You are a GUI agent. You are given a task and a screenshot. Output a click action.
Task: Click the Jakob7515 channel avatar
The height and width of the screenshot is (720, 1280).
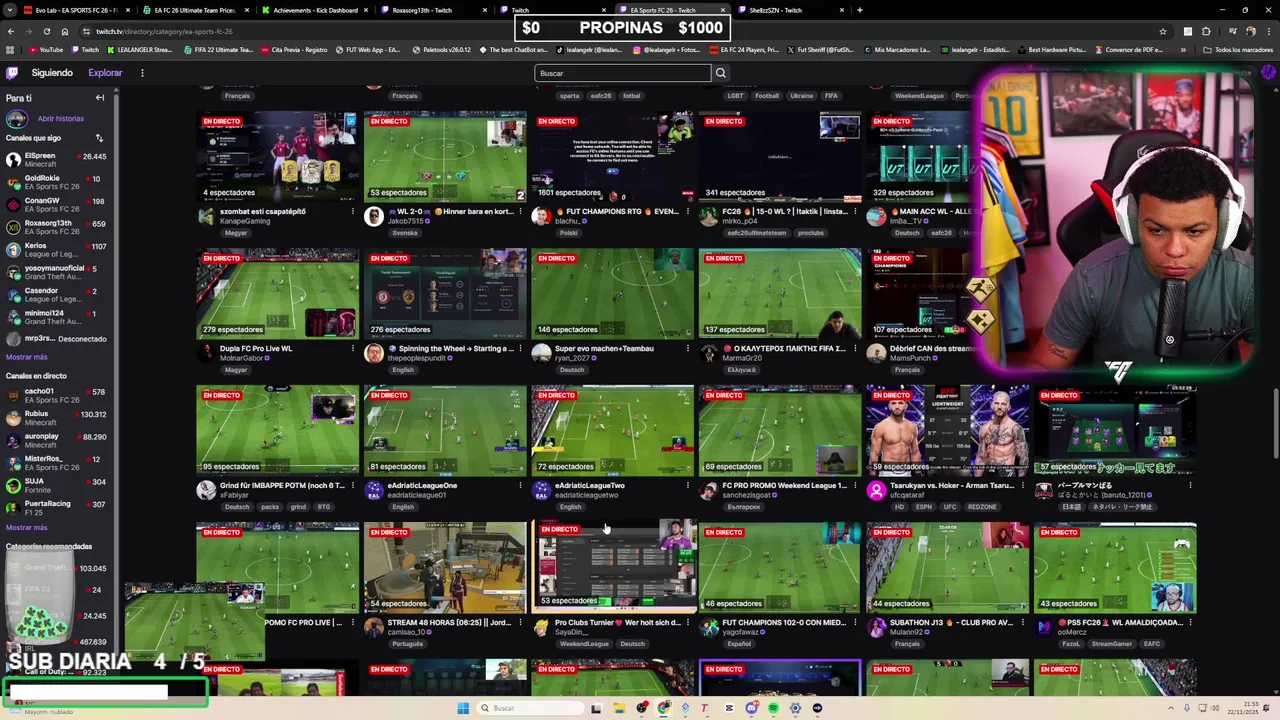click(374, 216)
